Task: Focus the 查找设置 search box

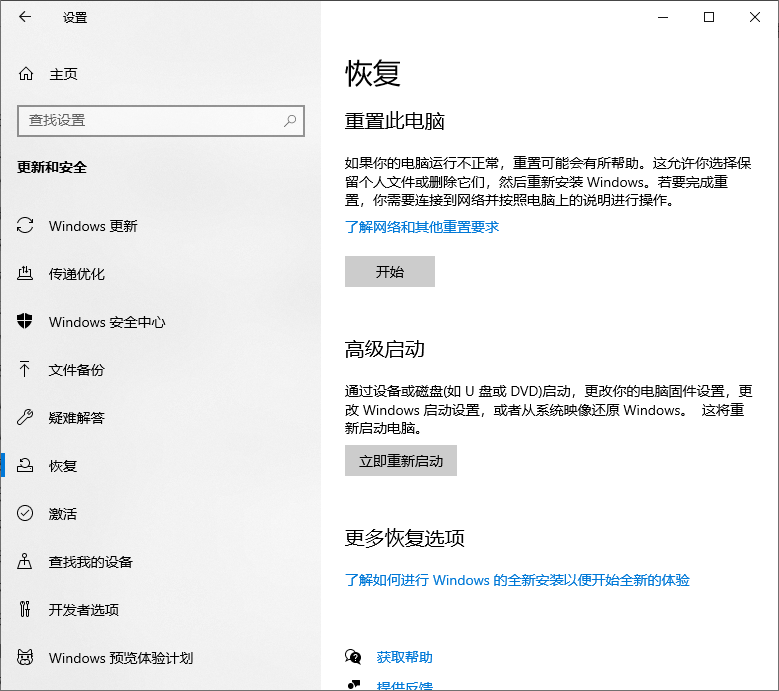Action: pos(161,120)
